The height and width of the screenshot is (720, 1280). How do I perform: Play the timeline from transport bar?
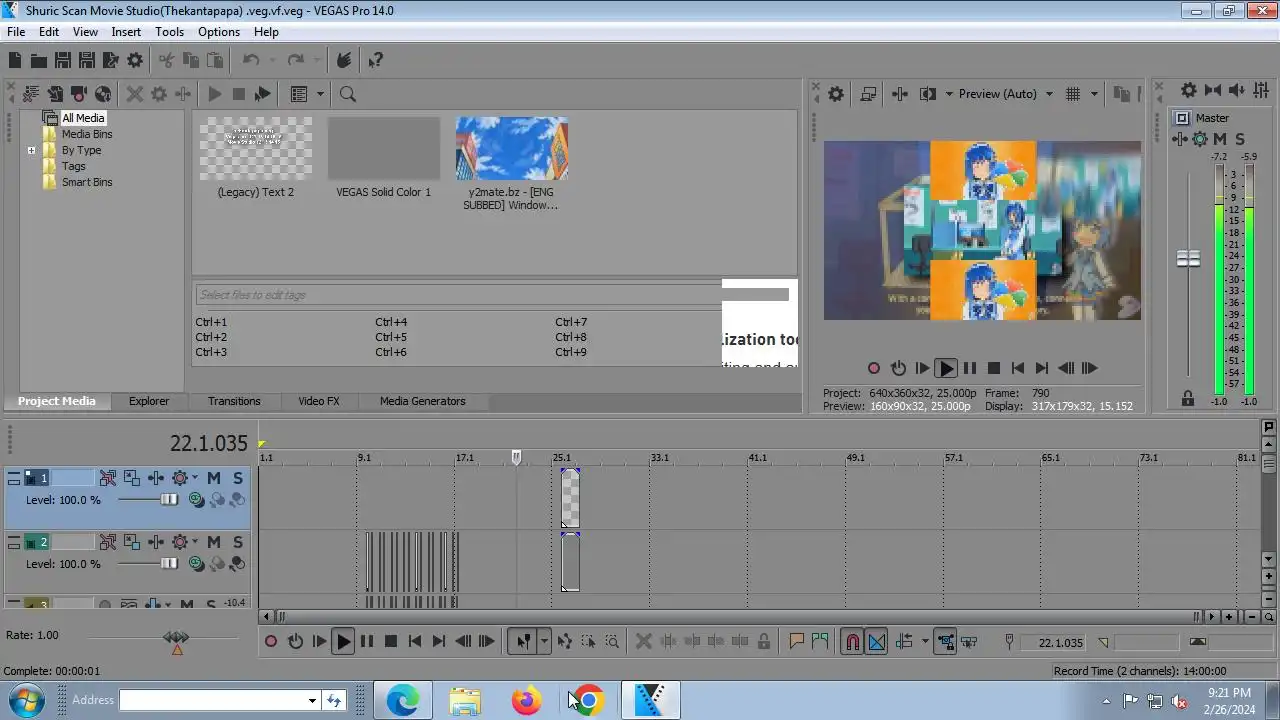point(343,642)
